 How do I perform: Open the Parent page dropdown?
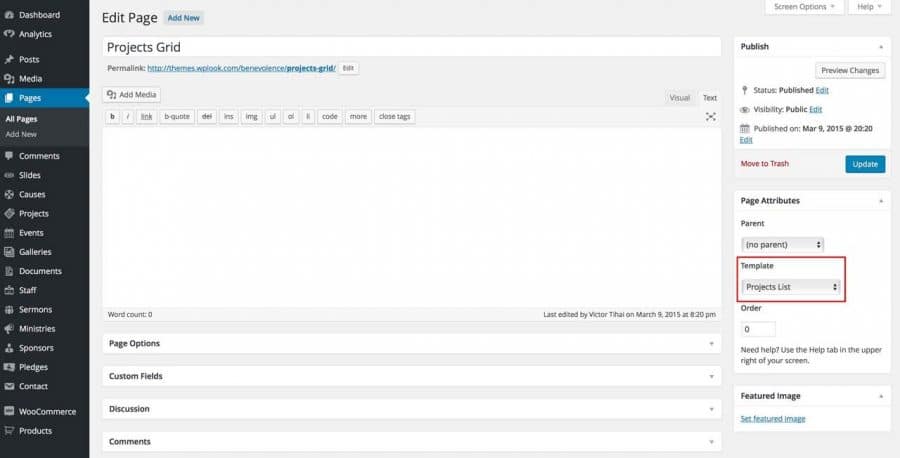pos(782,244)
